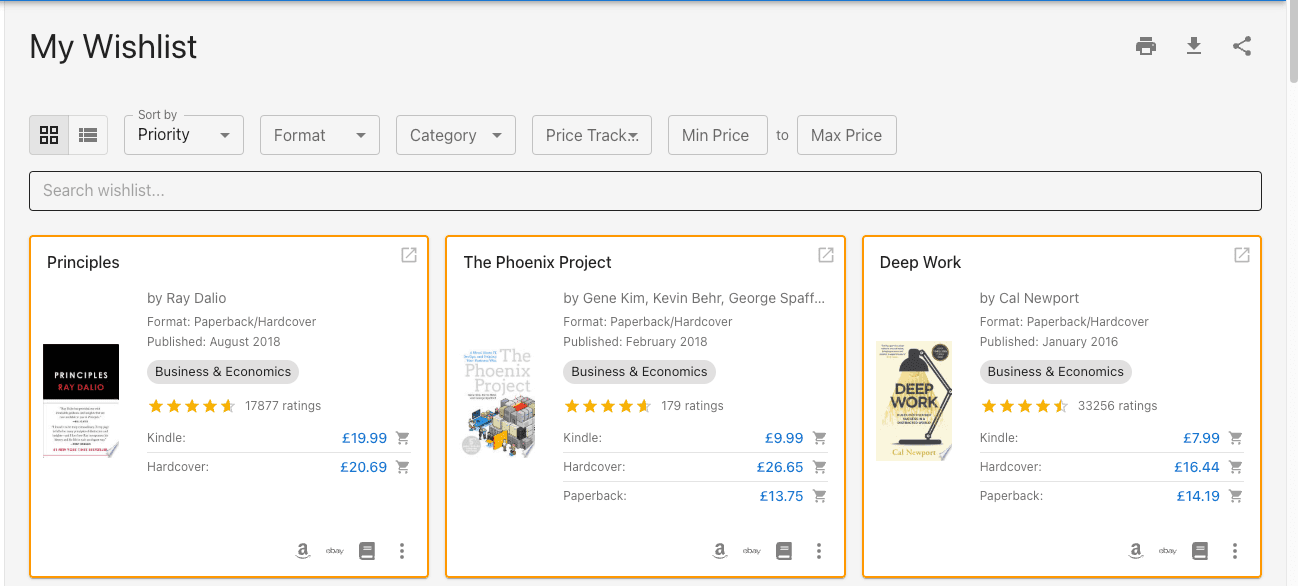Click the Principles book cover thumbnail
Image resolution: width=1298 pixels, height=586 pixels.
[81, 400]
